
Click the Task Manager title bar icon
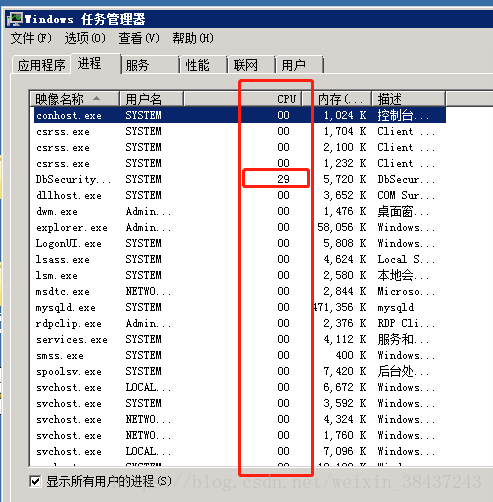15,19
